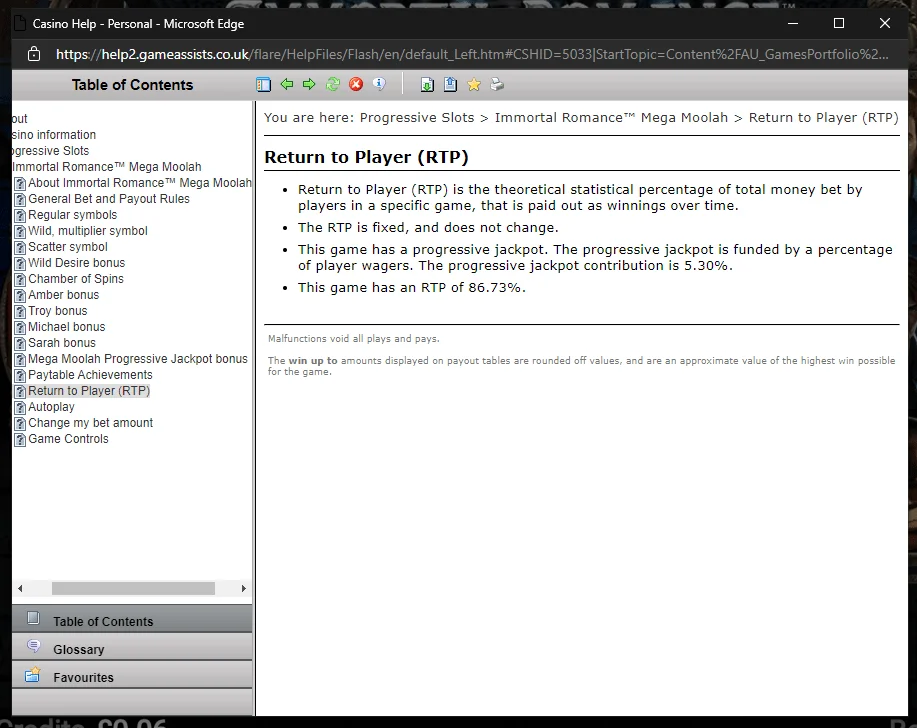Switch to the Table of Contents tab

click(132, 619)
